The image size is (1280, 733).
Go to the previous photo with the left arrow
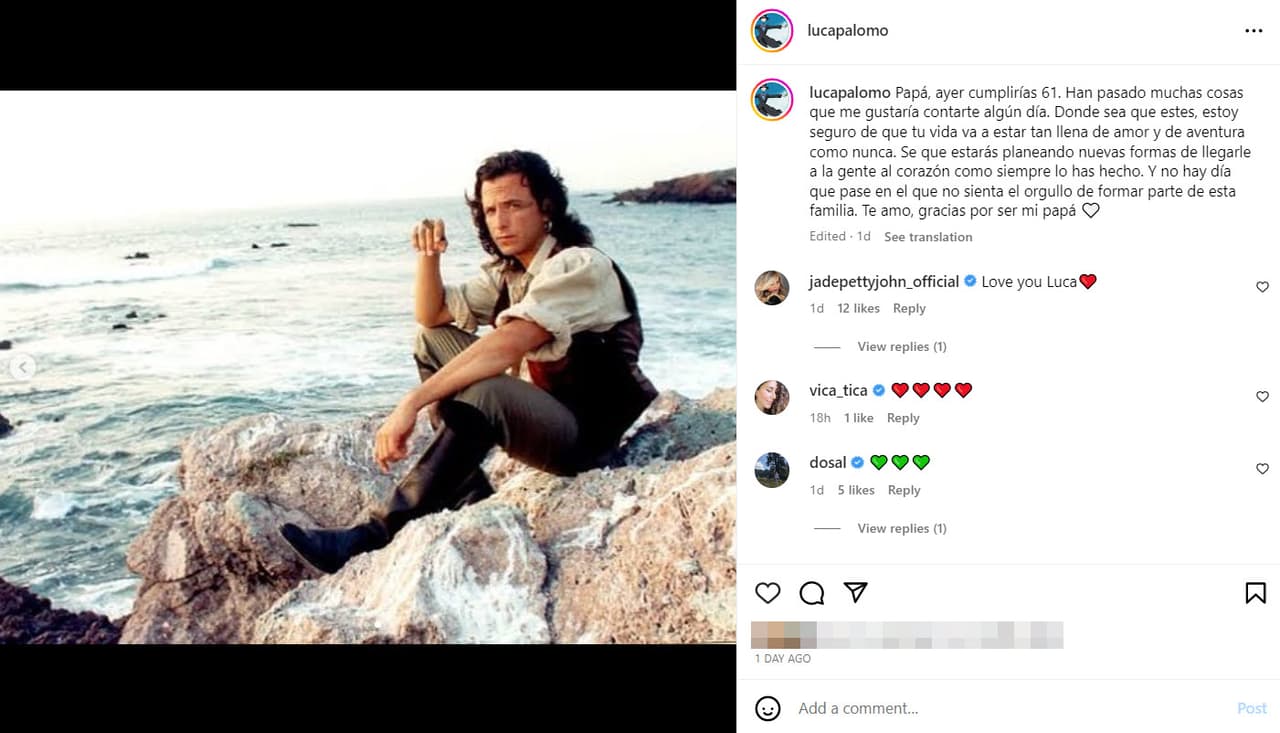(23, 367)
